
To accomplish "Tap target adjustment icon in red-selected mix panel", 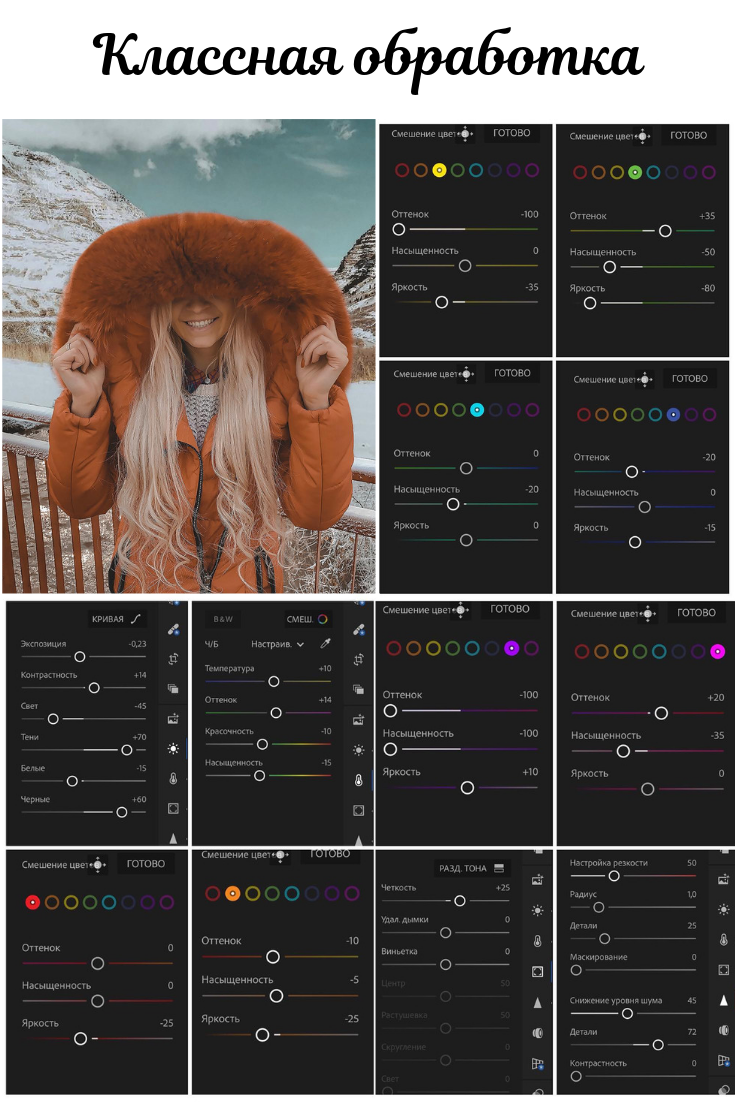I will click(x=98, y=864).
